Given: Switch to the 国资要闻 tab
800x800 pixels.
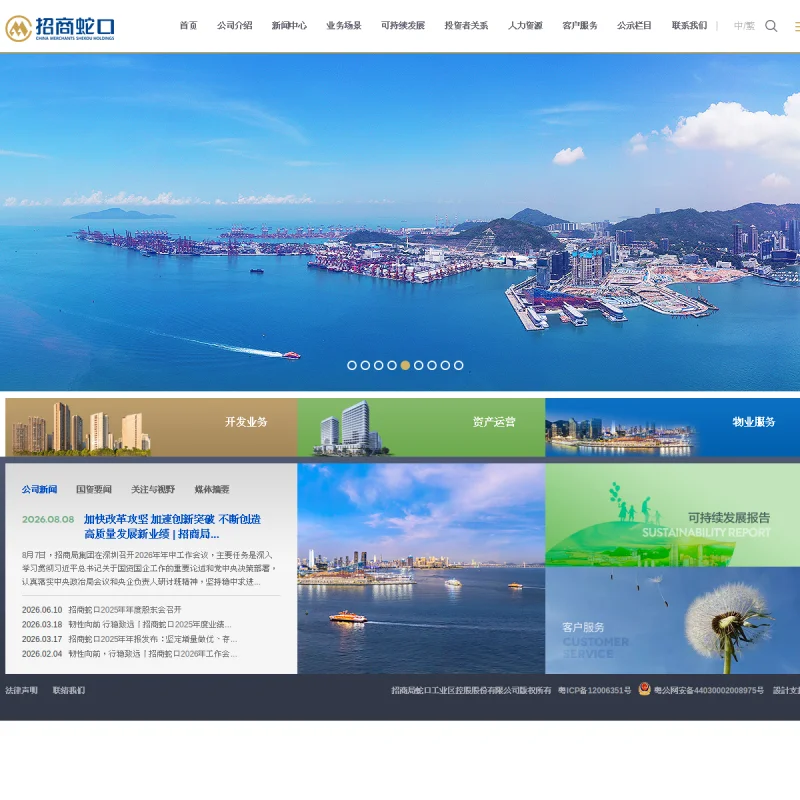Looking at the screenshot, I should (x=94, y=489).
